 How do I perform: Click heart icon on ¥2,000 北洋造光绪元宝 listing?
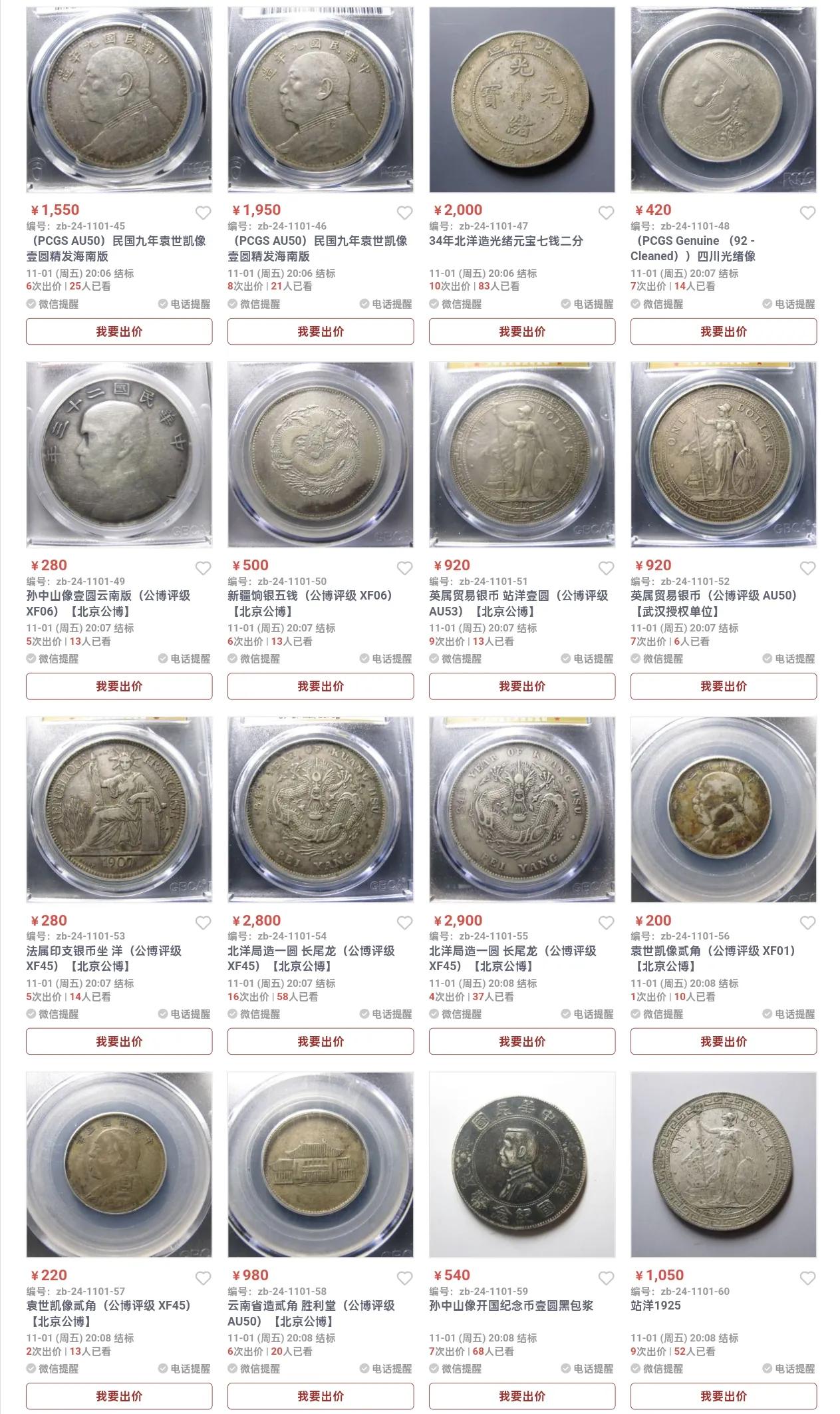(x=606, y=213)
